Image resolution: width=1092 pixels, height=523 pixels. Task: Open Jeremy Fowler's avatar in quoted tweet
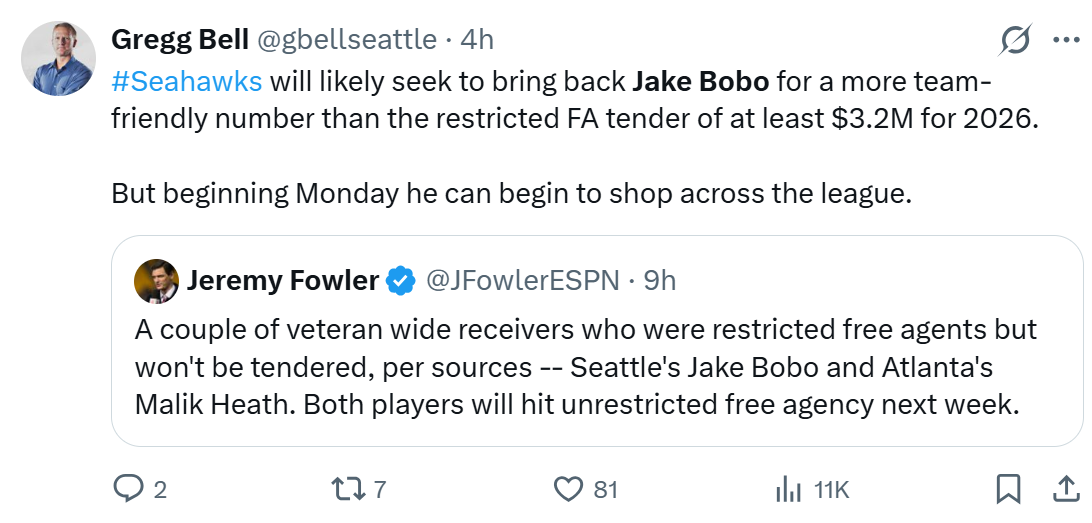point(156,281)
